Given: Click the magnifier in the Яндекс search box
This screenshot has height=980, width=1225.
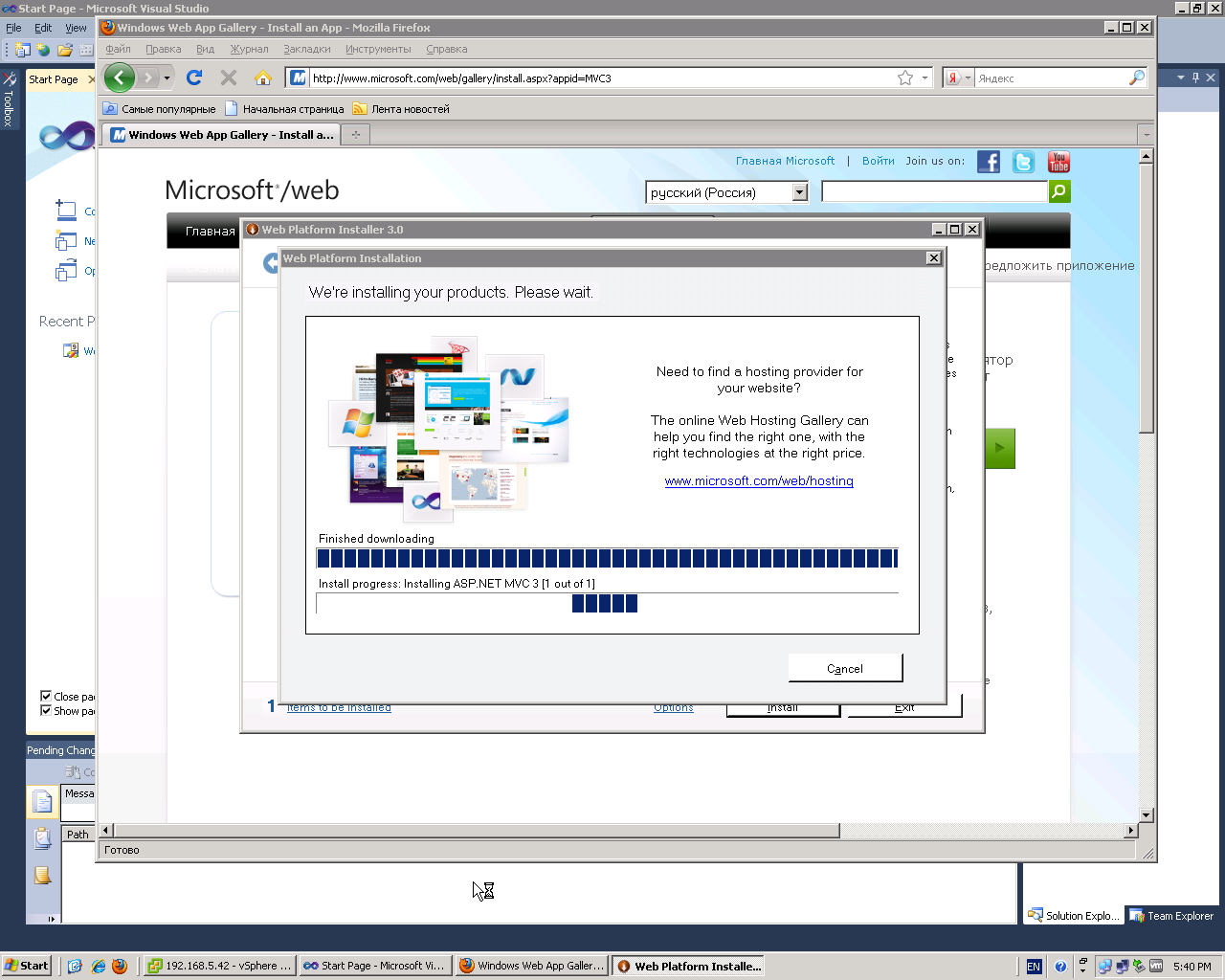Looking at the screenshot, I should pos(1137,78).
